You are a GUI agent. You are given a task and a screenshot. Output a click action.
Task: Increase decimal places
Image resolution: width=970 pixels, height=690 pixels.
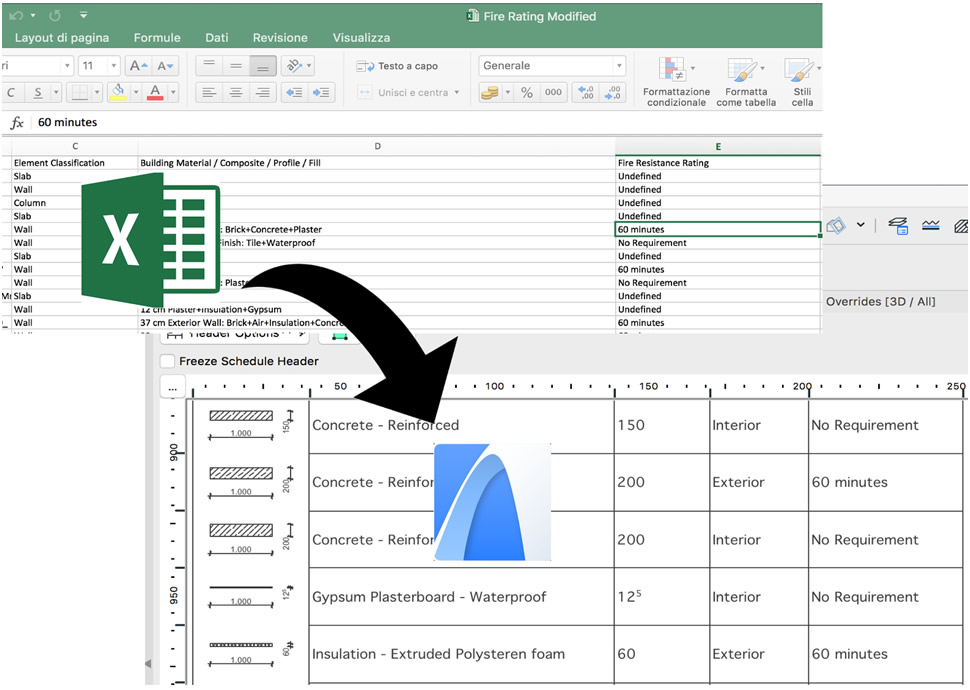[585, 92]
